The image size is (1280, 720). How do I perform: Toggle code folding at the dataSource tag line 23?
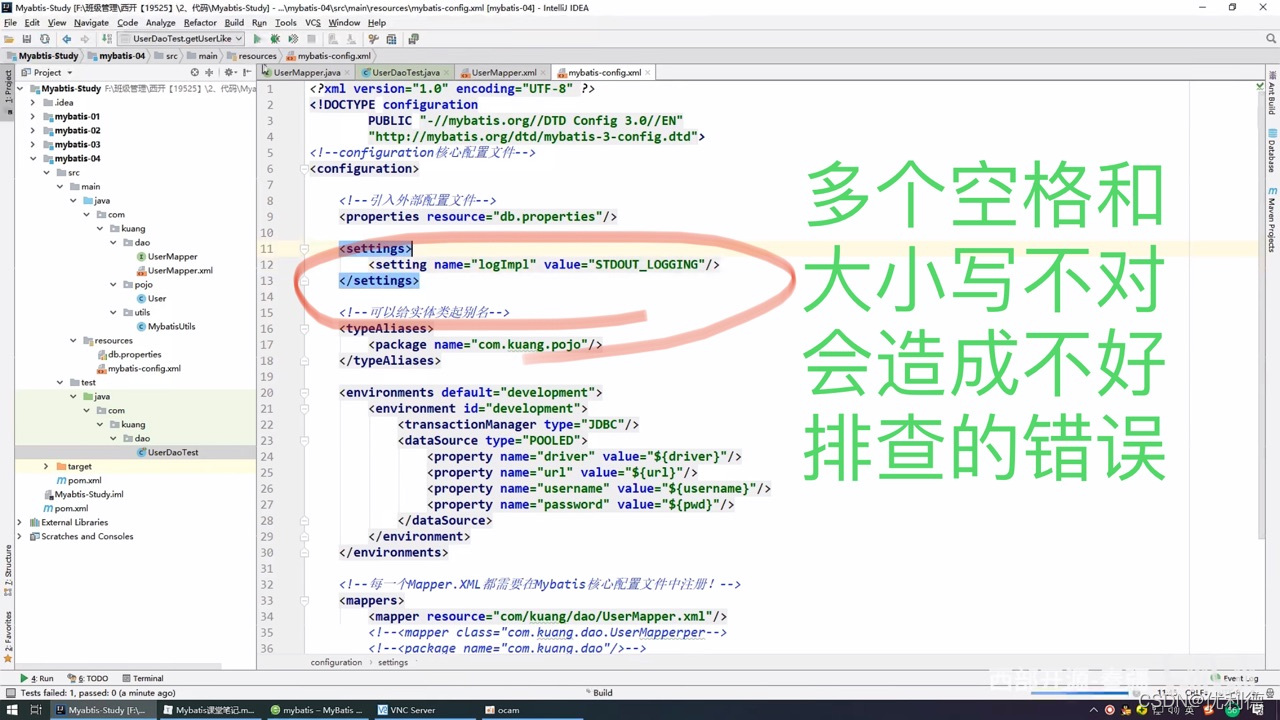pos(304,441)
